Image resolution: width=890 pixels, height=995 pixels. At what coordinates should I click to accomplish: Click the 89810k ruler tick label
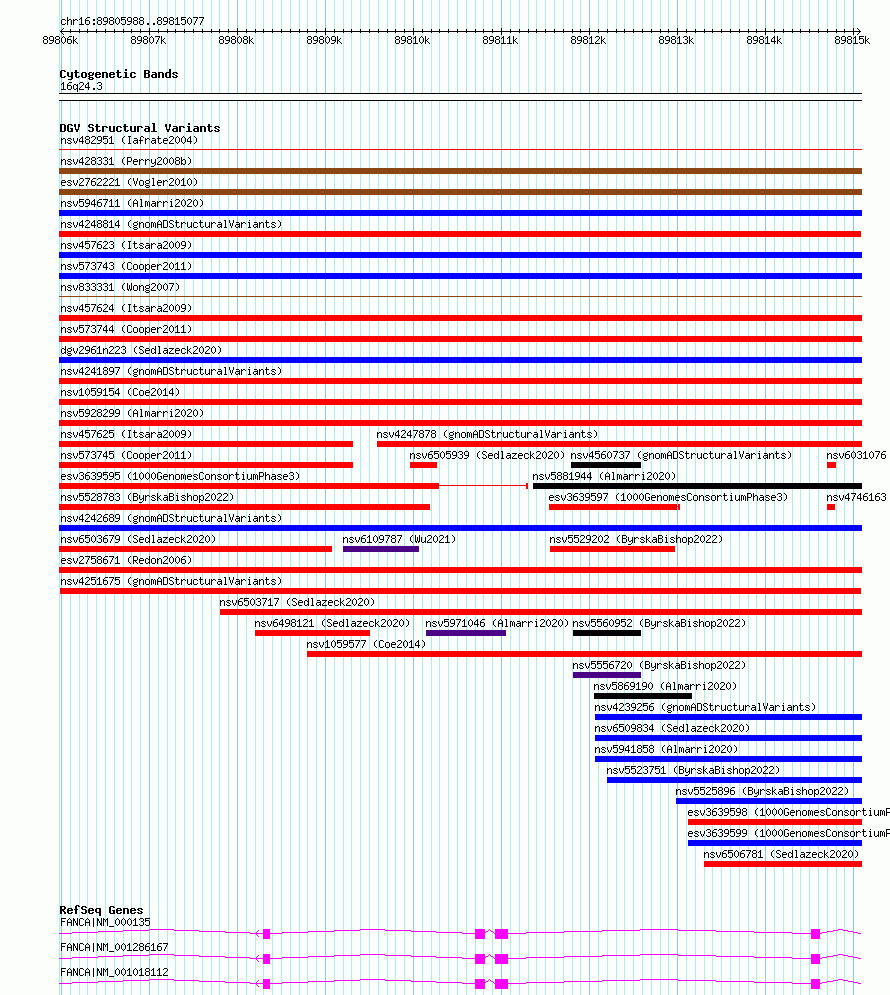click(x=412, y=39)
